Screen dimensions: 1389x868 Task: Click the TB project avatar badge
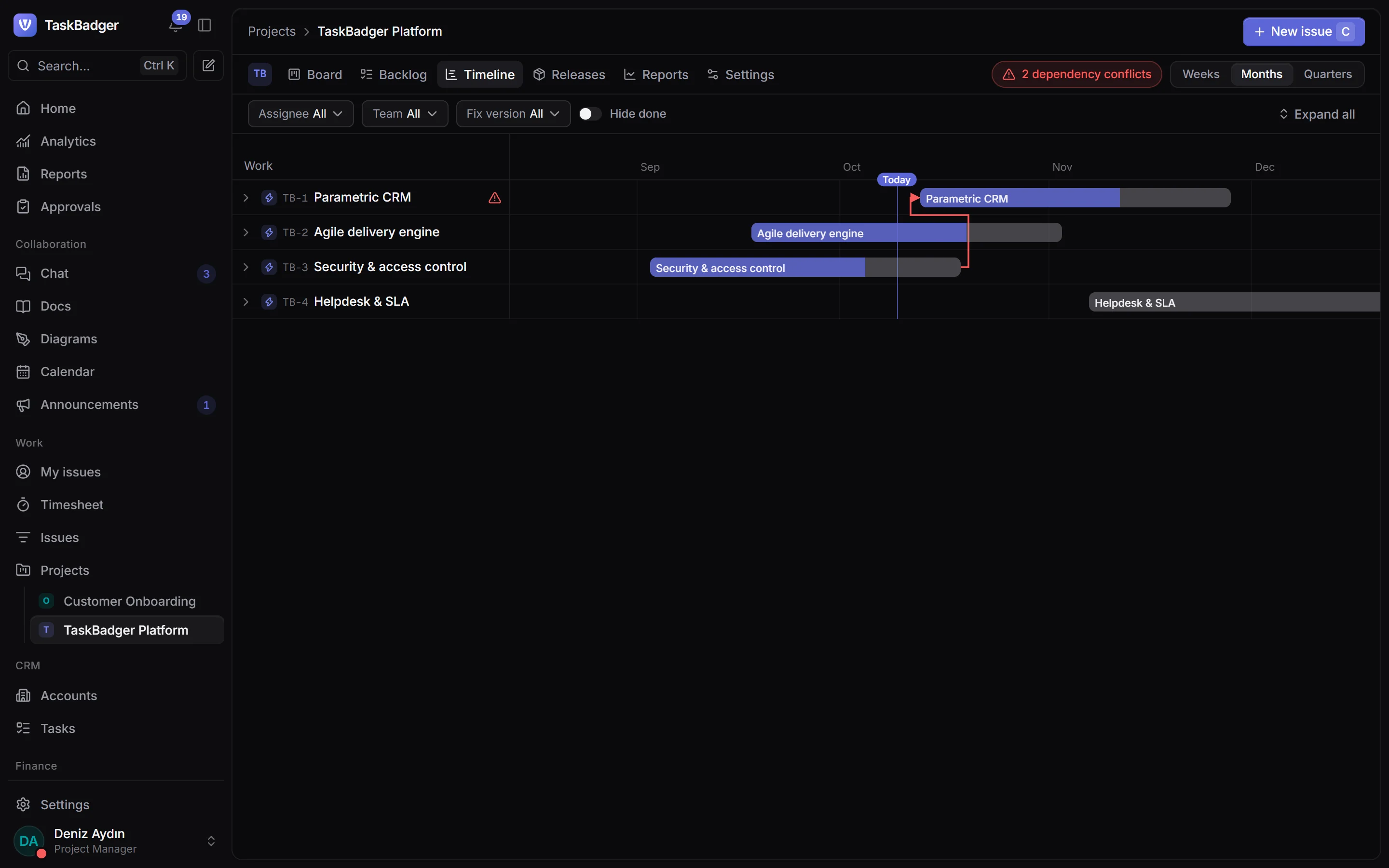tap(260, 74)
